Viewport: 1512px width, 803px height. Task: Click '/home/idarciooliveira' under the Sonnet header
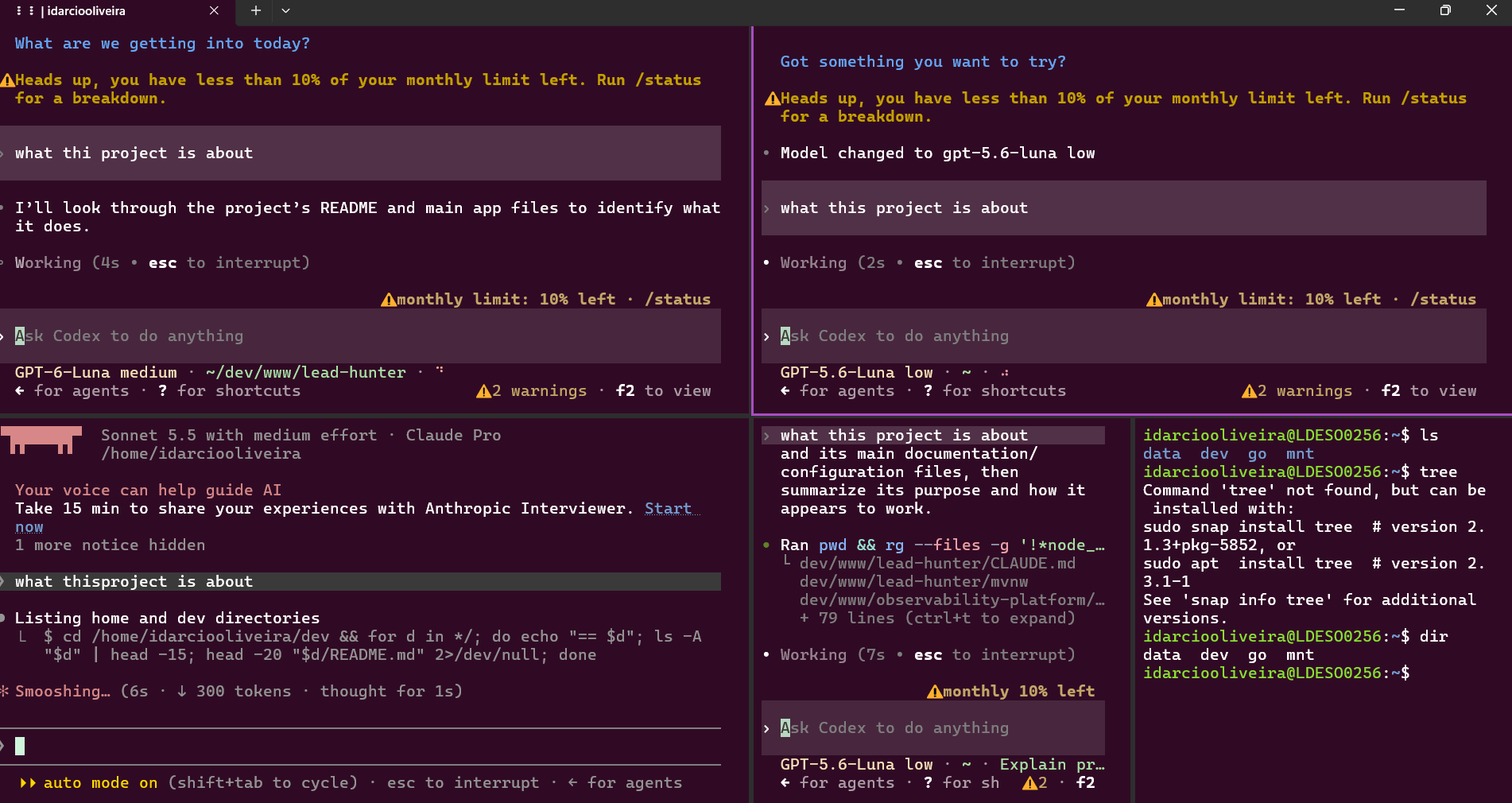pos(200,454)
